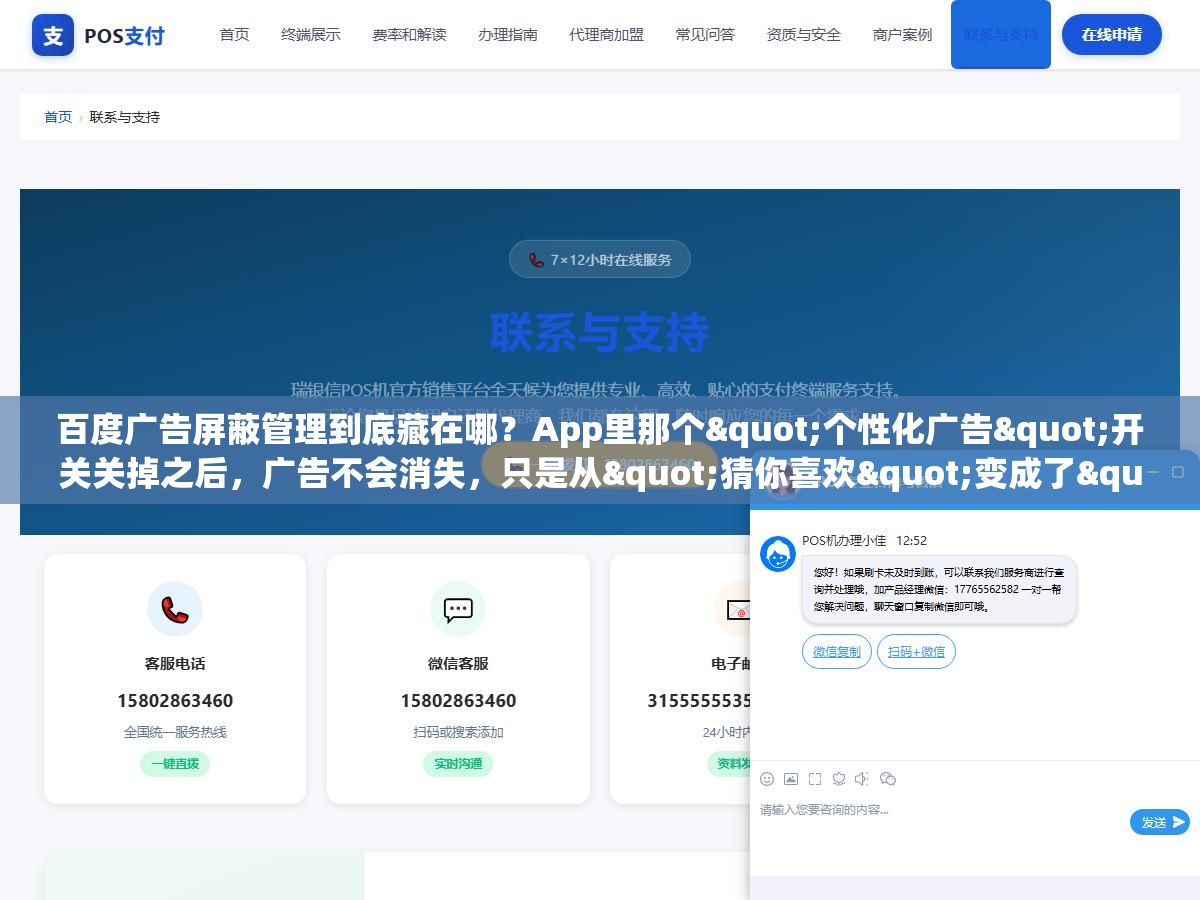Open the 代理商加盟 nav item
Screen dimensions: 1200x900
pos(607,34)
